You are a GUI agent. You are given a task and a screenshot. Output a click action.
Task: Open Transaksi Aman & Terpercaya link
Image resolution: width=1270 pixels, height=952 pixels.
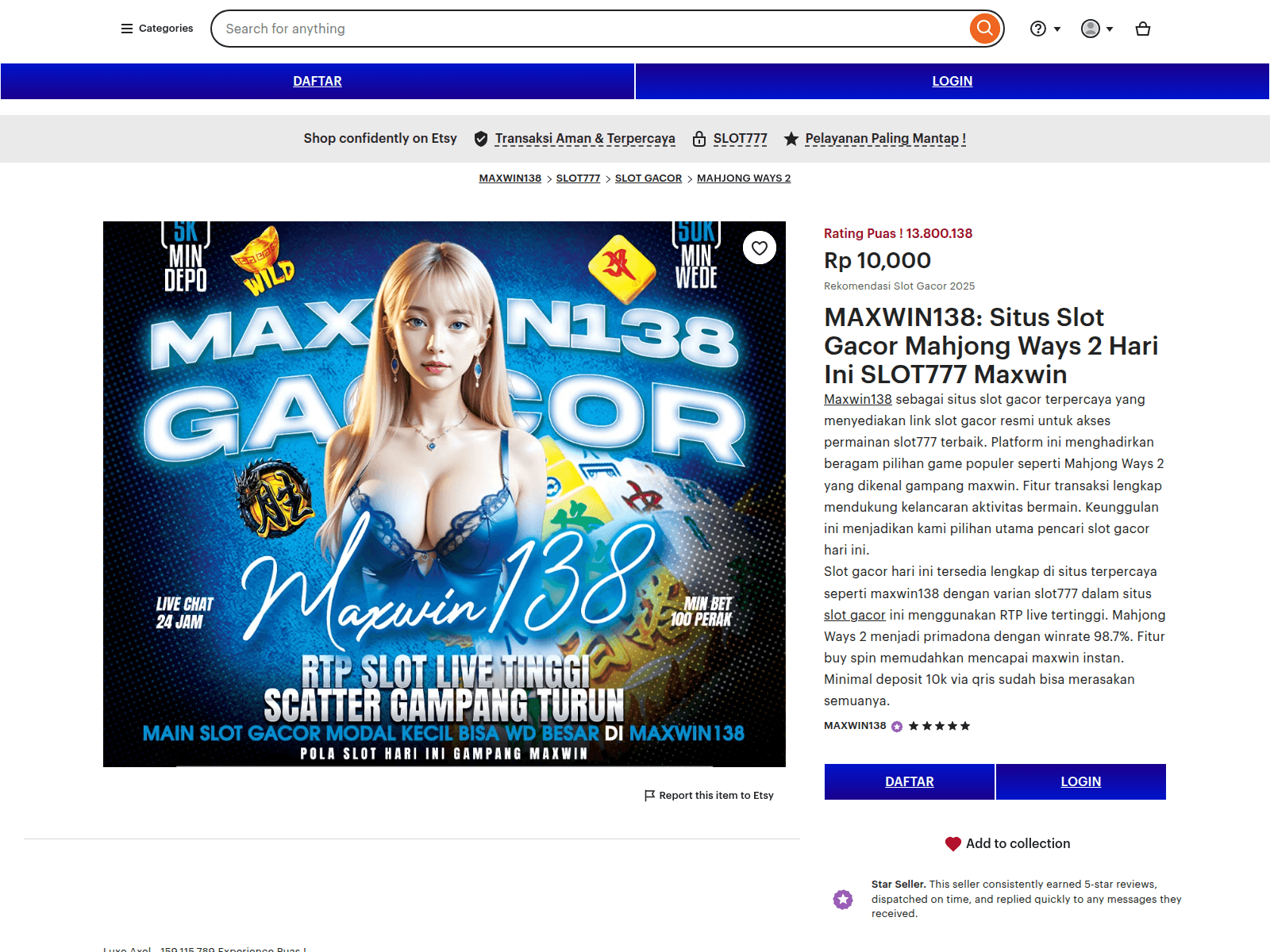[x=585, y=139]
